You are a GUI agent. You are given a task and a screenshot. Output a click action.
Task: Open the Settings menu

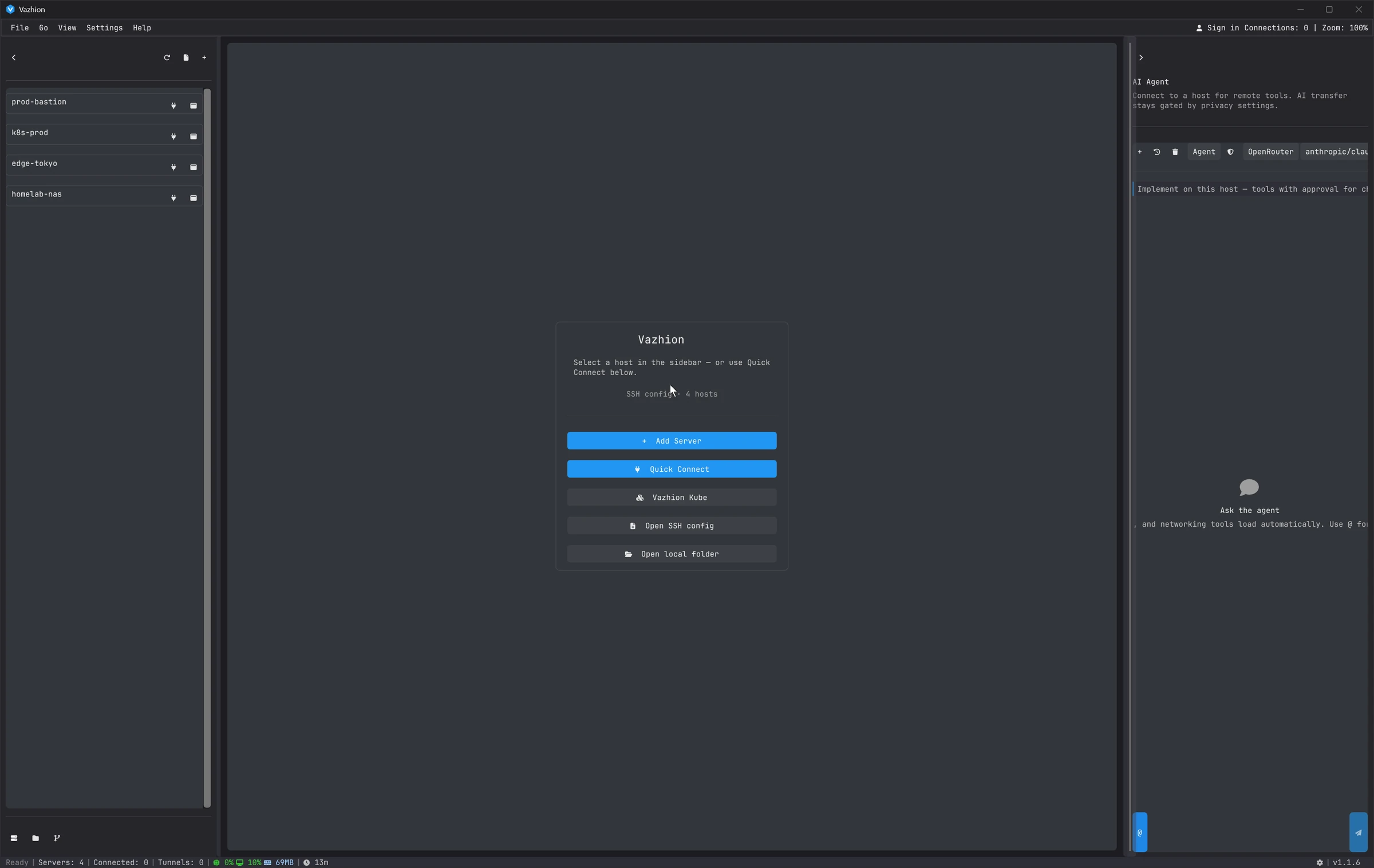pyautogui.click(x=104, y=27)
